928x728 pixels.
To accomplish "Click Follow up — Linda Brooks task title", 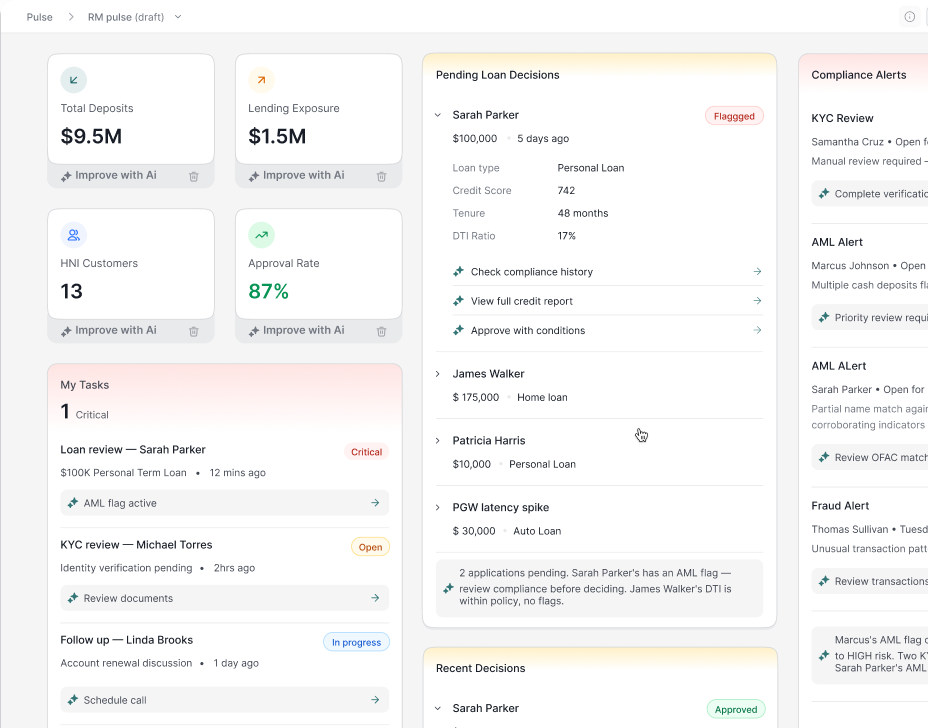I will pos(127,640).
